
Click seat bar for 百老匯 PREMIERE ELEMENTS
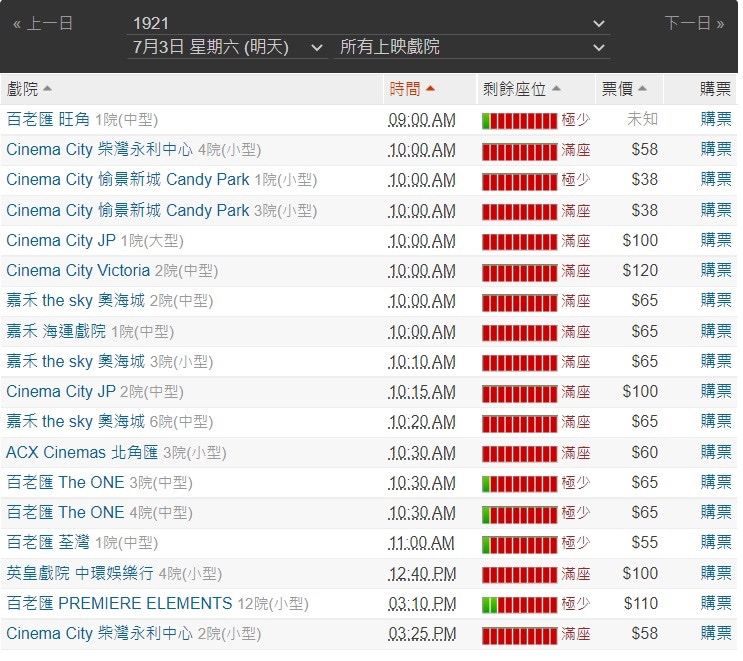tap(519, 604)
